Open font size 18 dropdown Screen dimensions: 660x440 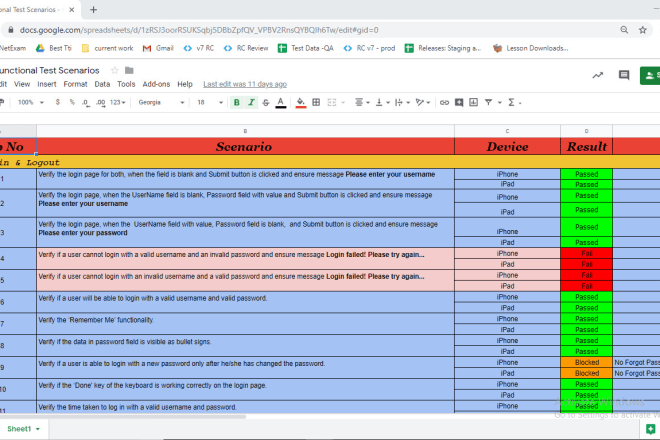pos(210,102)
